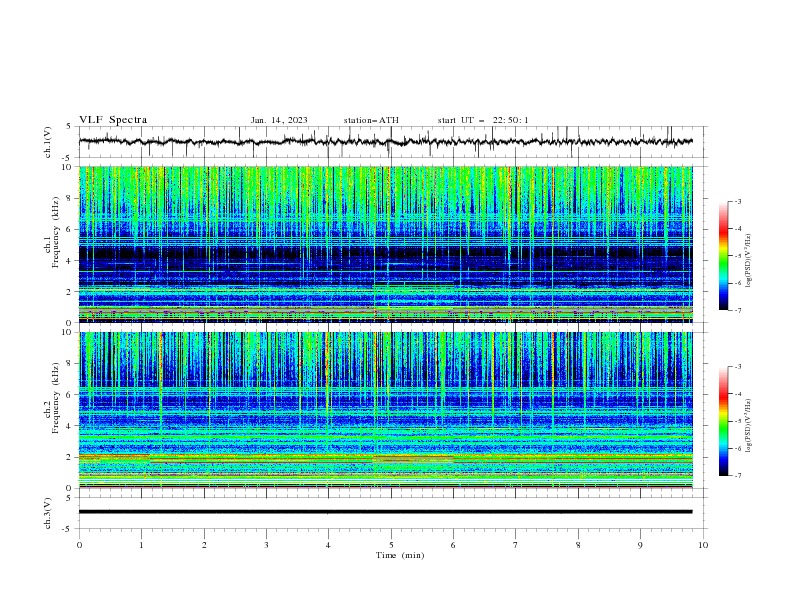Image resolution: width=792 pixels, height=612 pixels.
Task: Click the "-5" label on ch.2 color bar
Action: click(x=738, y=421)
